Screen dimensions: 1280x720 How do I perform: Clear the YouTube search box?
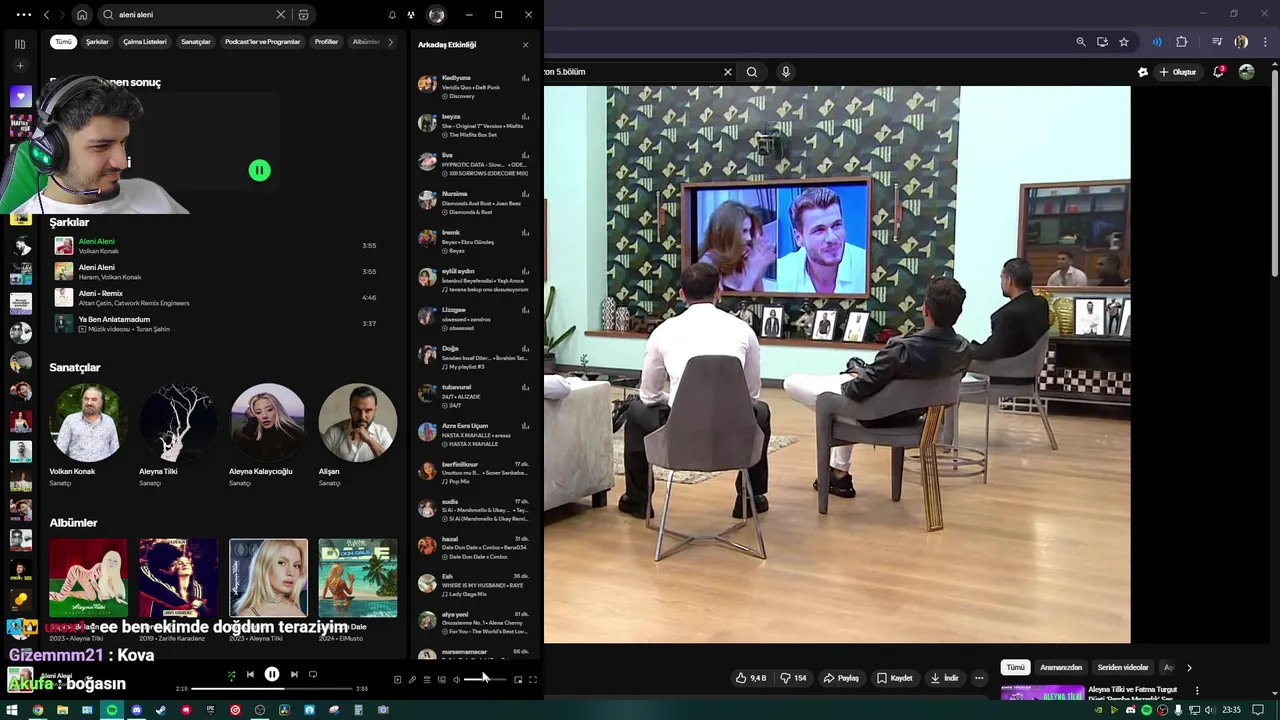[x=728, y=72]
